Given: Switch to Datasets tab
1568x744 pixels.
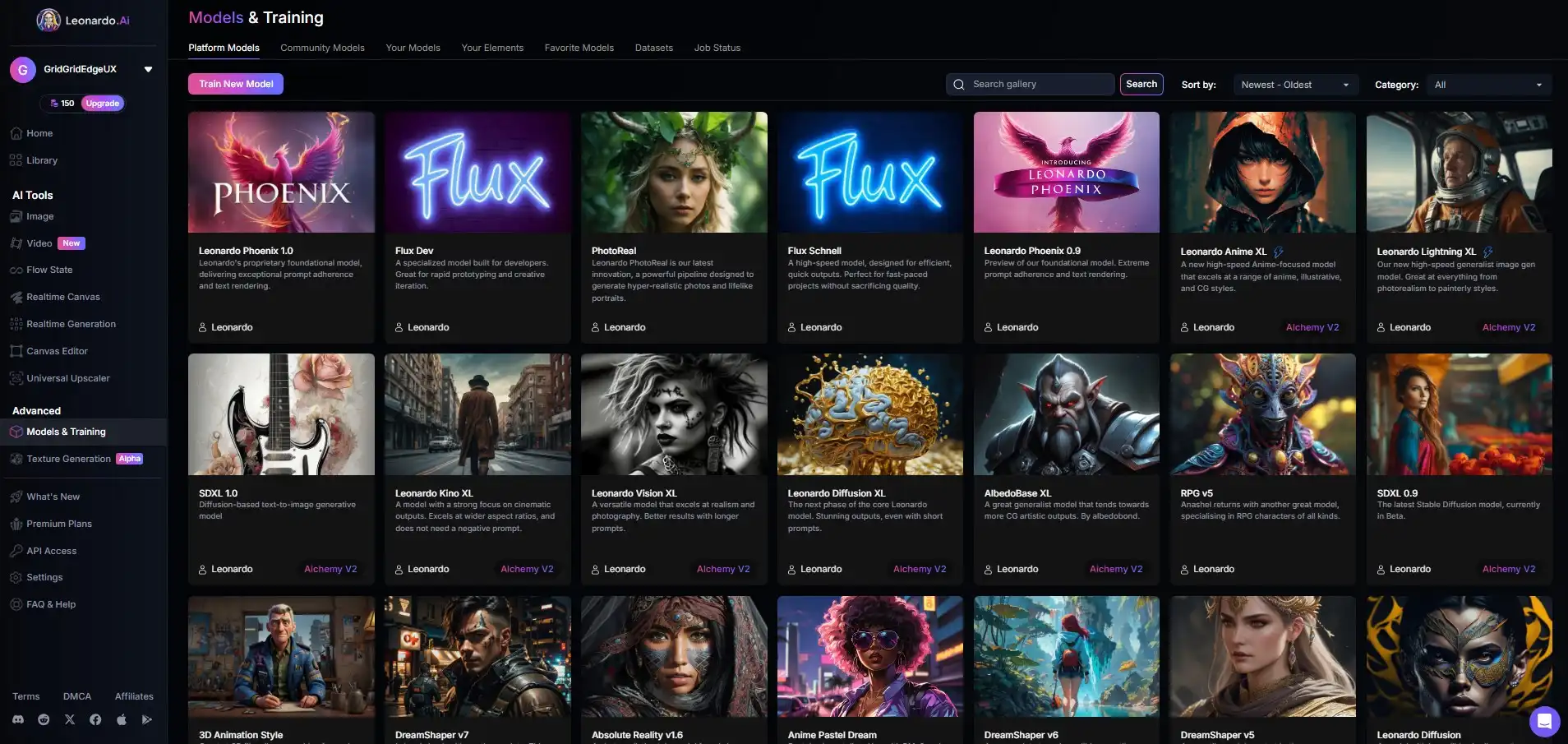Looking at the screenshot, I should [x=653, y=48].
